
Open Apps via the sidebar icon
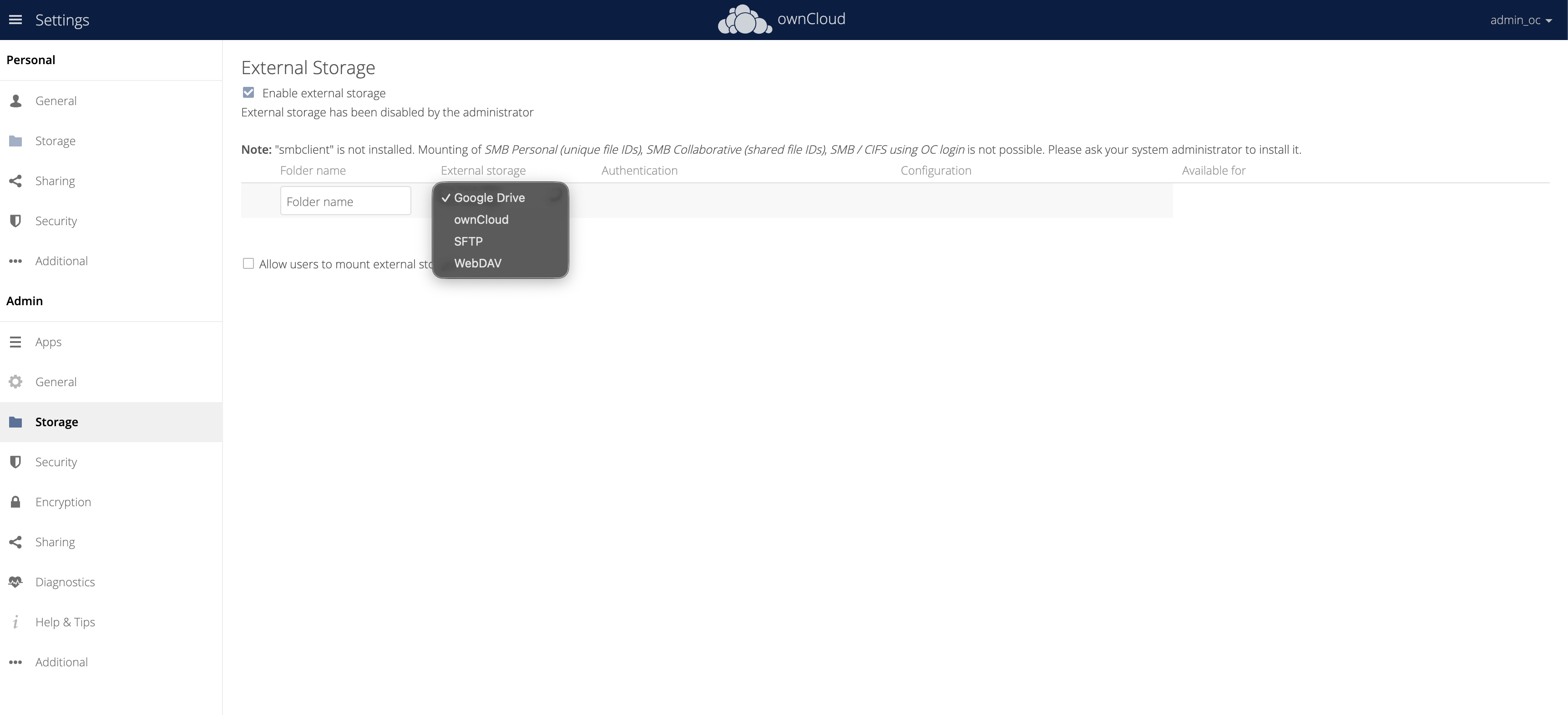coord(15,342)
